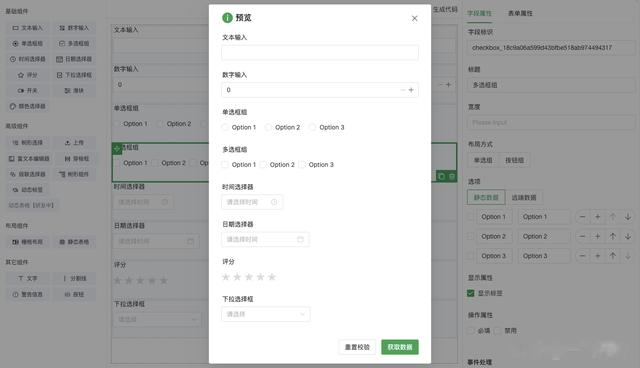Screen dimensions: 640x368
Task: Add 上传 upload component from left panel
Action: pyautogui.click(x=74, y=143)
